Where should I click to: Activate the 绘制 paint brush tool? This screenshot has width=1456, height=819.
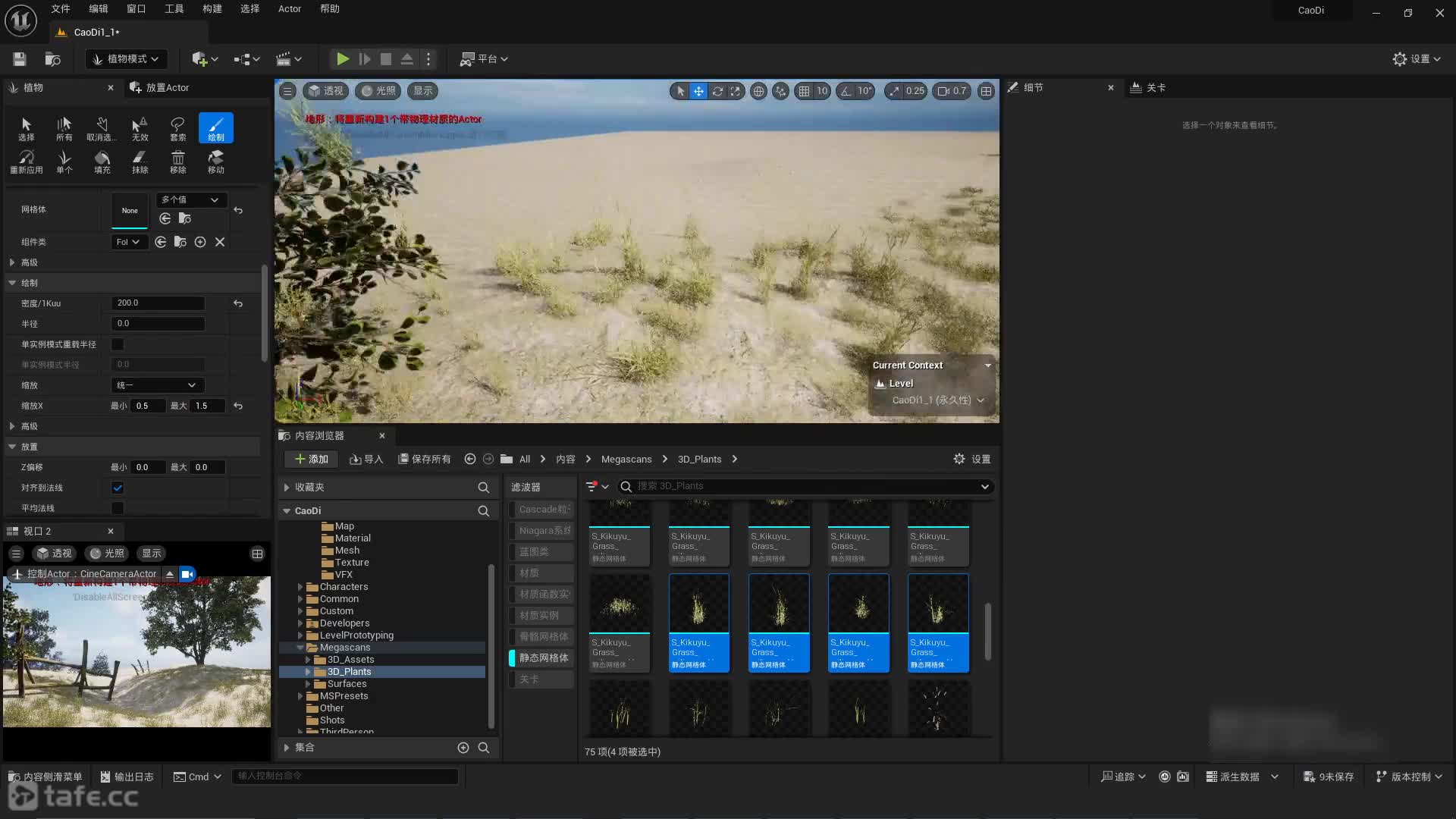(215, 128)
